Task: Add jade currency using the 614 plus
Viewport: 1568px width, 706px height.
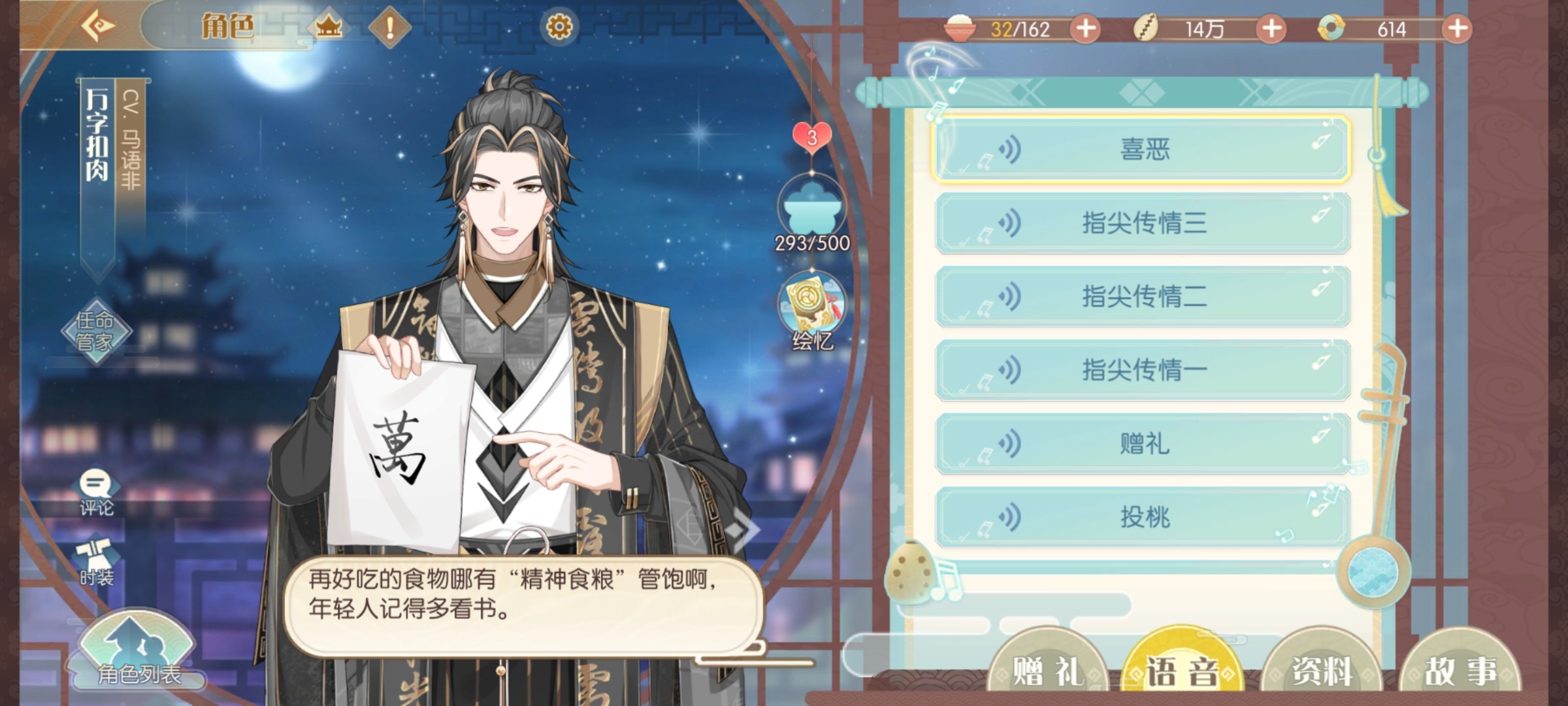Action: (x=1457, y=29)
